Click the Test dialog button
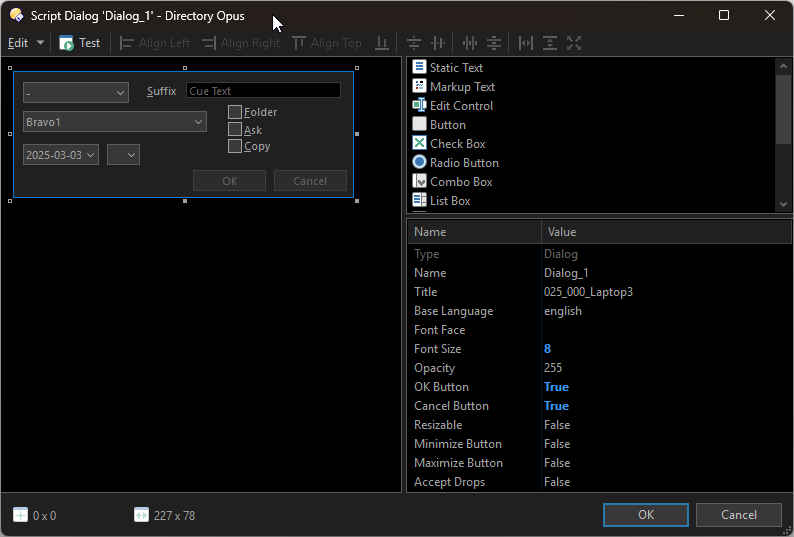794x537 pixels. [x=80, y=43]
